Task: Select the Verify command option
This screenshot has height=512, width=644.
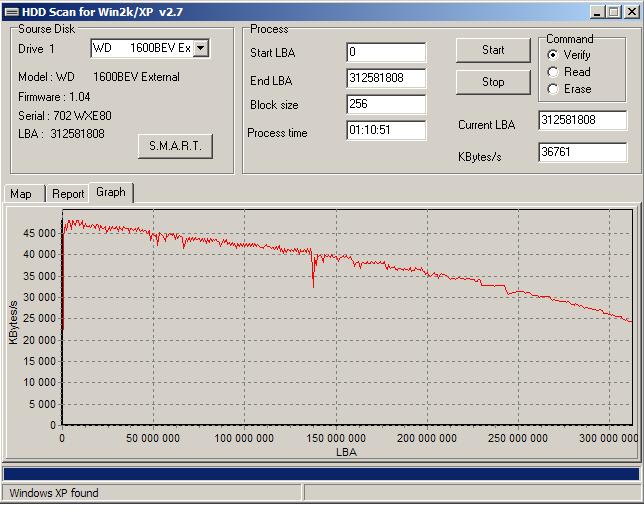Action: pos(553,55)
